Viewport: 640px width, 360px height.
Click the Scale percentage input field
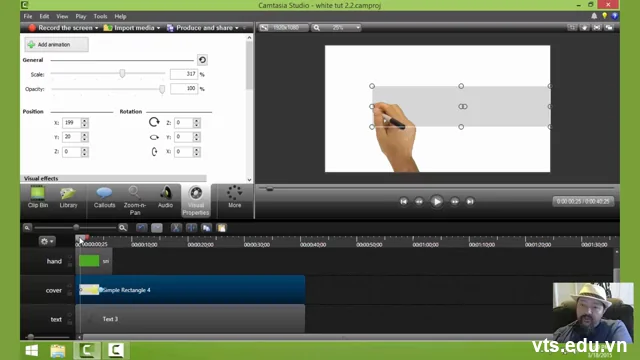(x=184, y=74)
